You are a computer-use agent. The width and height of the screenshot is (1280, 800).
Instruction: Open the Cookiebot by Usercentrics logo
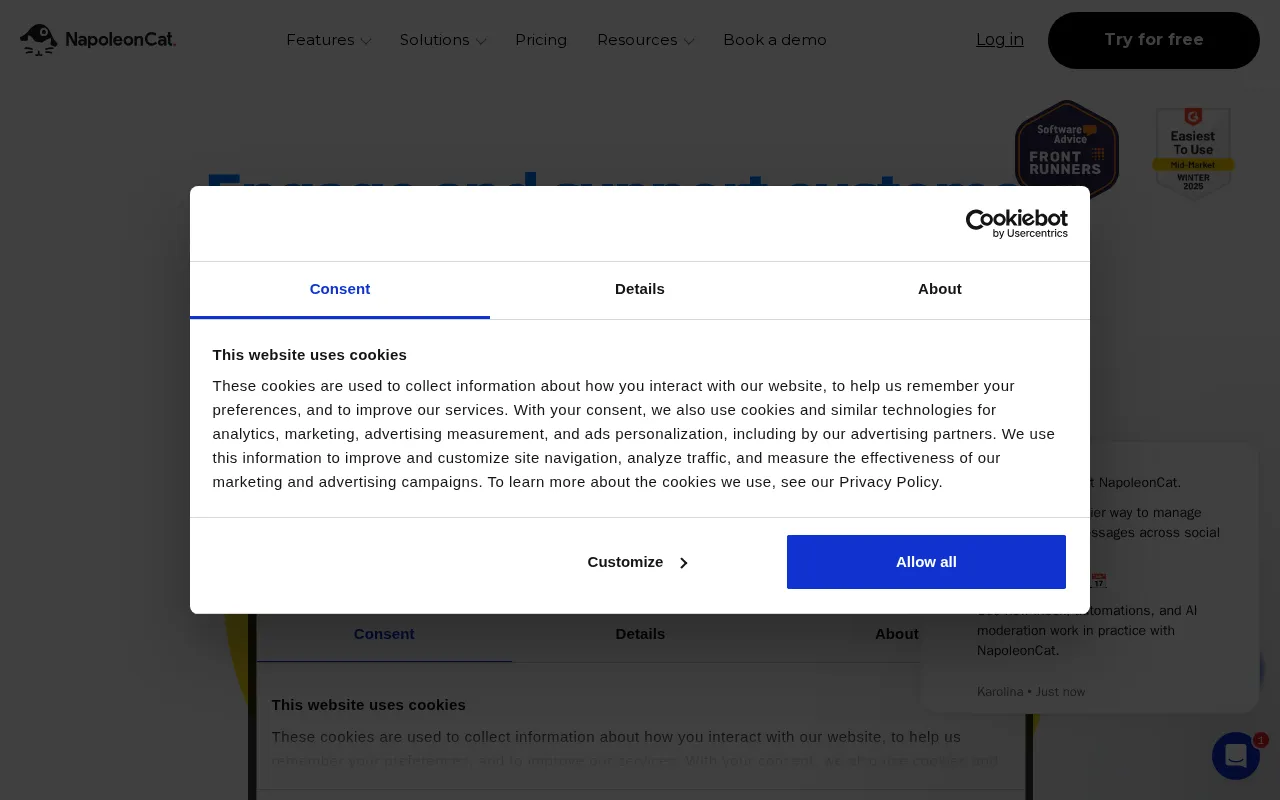click(x=1017, y=224)
